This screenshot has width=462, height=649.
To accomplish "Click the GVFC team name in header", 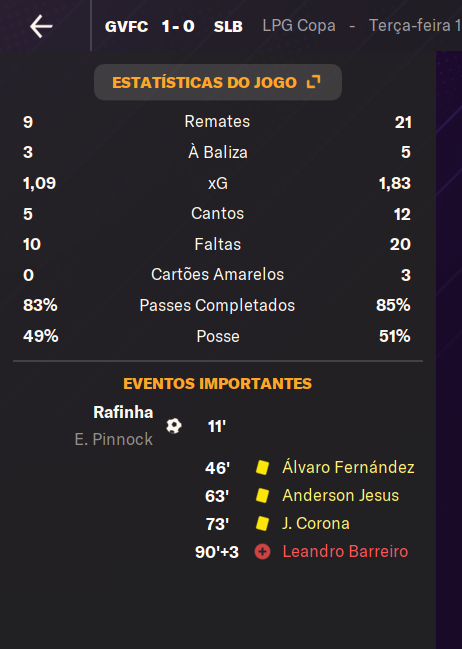I will click(126, 26).
